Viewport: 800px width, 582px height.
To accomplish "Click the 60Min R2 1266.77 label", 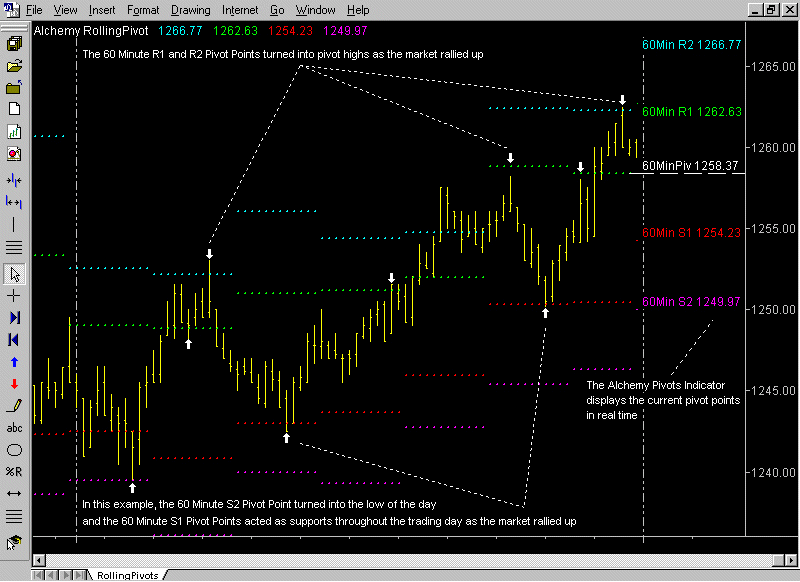I will (x=691, y=45).
